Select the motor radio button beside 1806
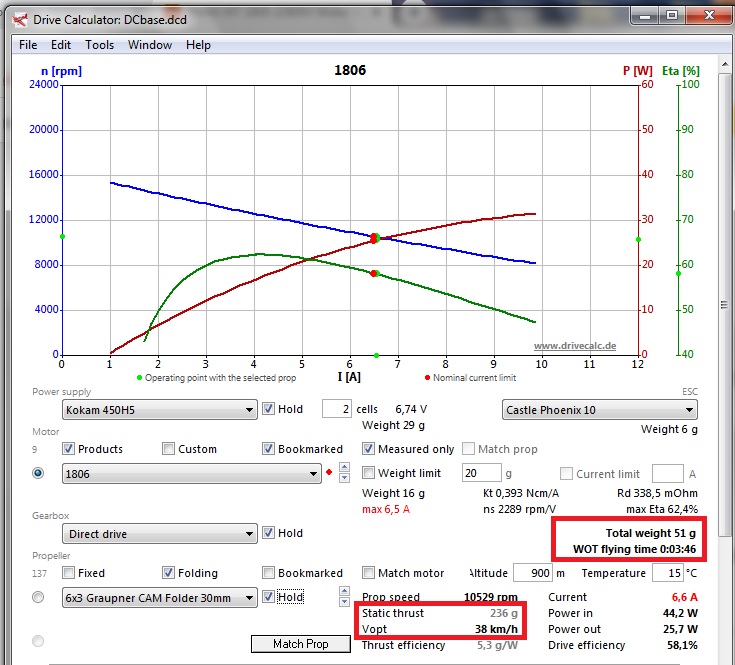 pyautogui.click(x=38, y=473)
